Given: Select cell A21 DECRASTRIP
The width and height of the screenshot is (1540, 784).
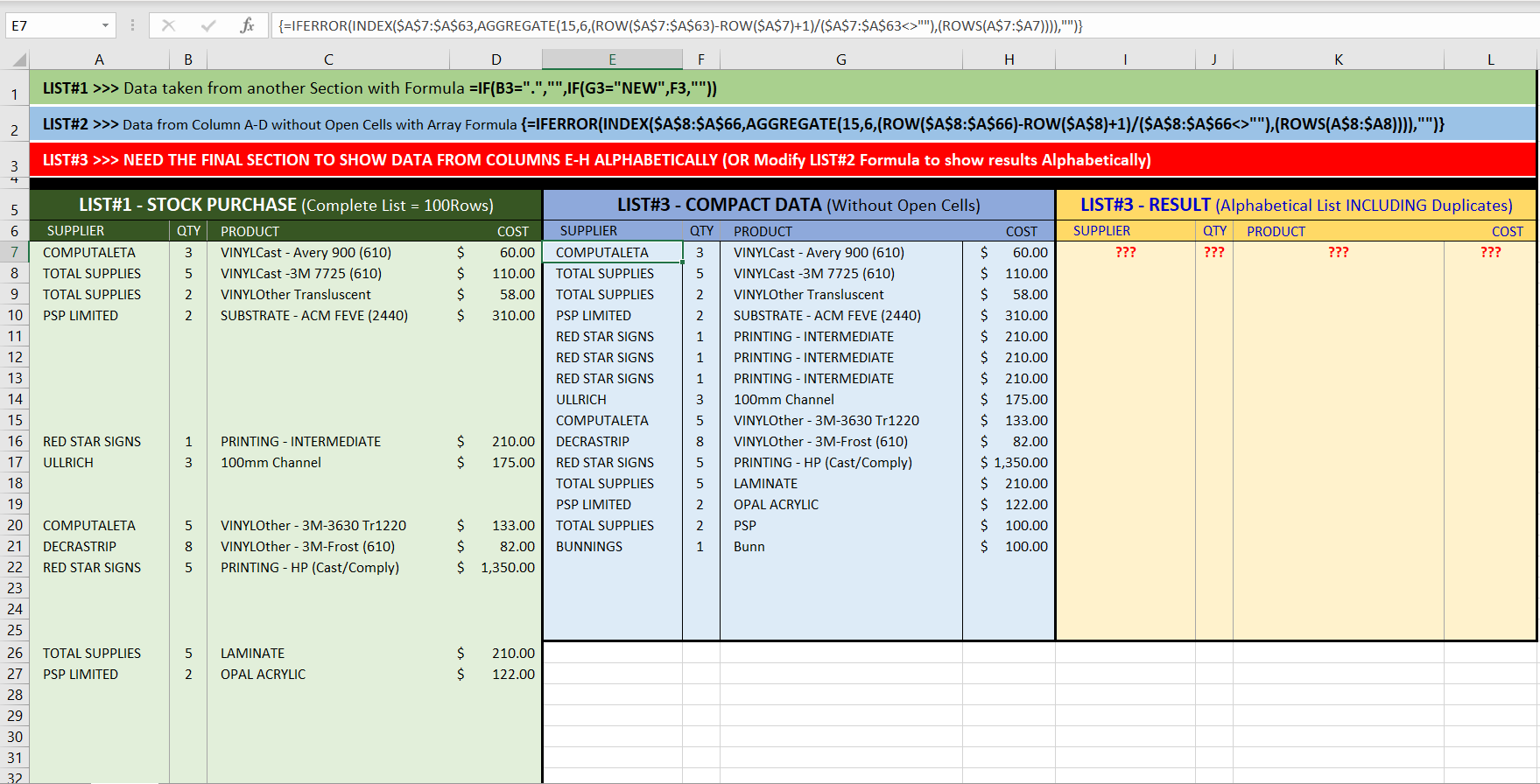Looking at the screenshot, I should tap(100, 546).
